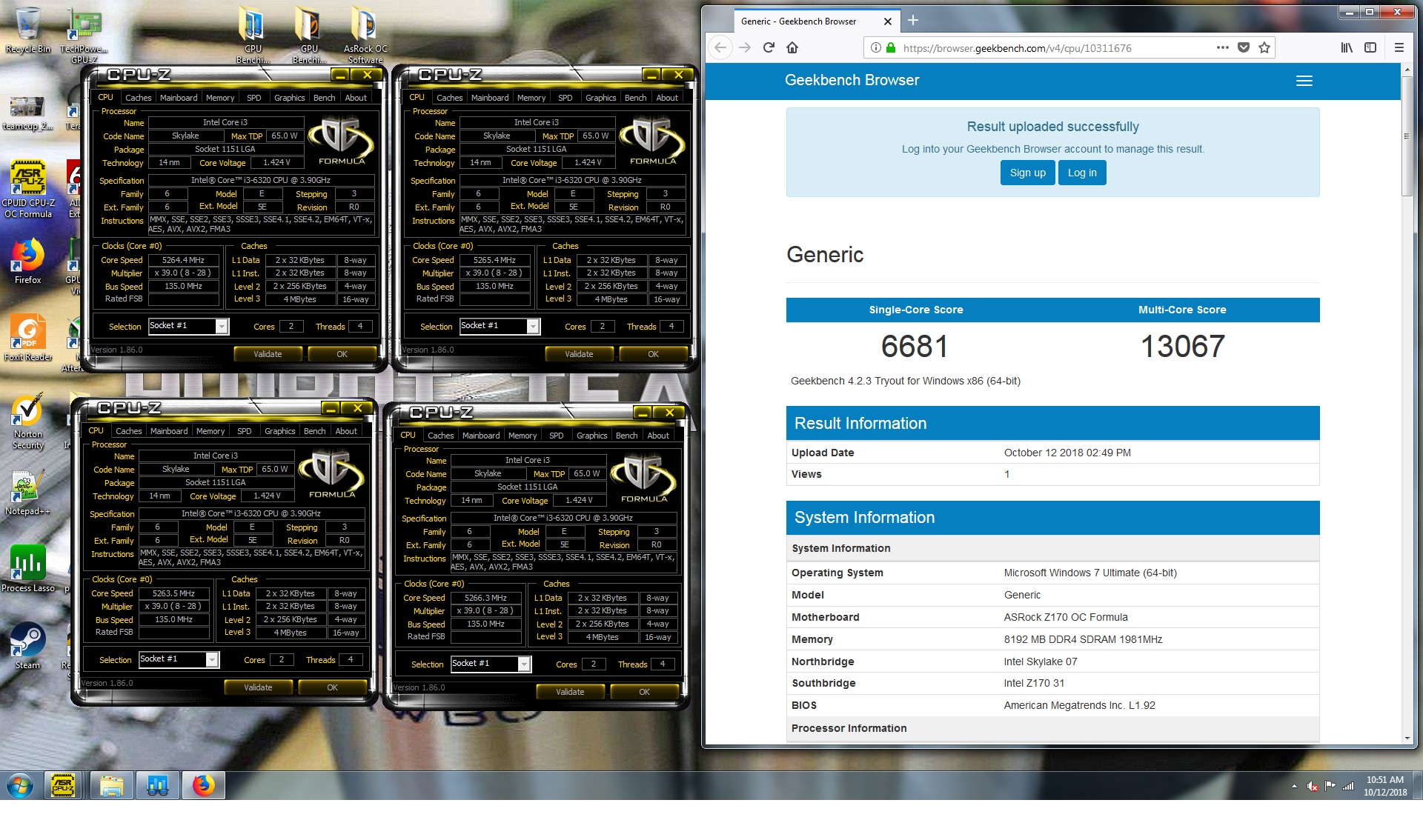Click the multi-core score 13067

(1182, 347)
